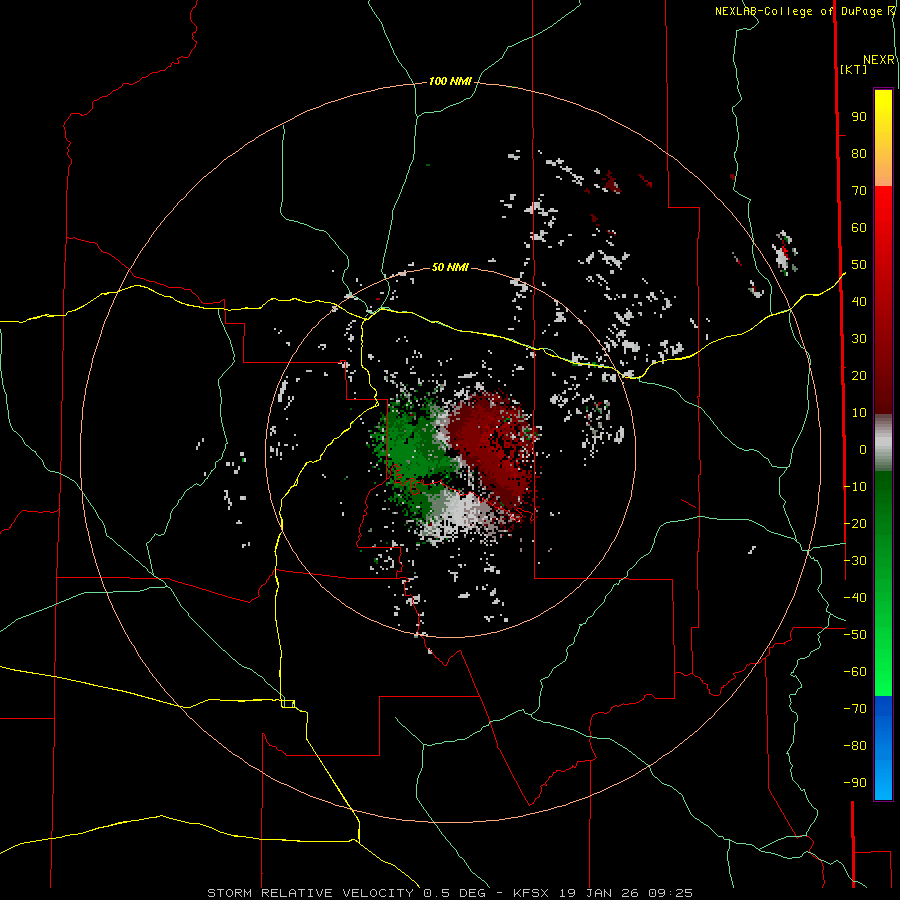
Task: Click the "NEXLAB-College of DuPage" credit text
Action: pyautogui.click(x=798, y=11)
